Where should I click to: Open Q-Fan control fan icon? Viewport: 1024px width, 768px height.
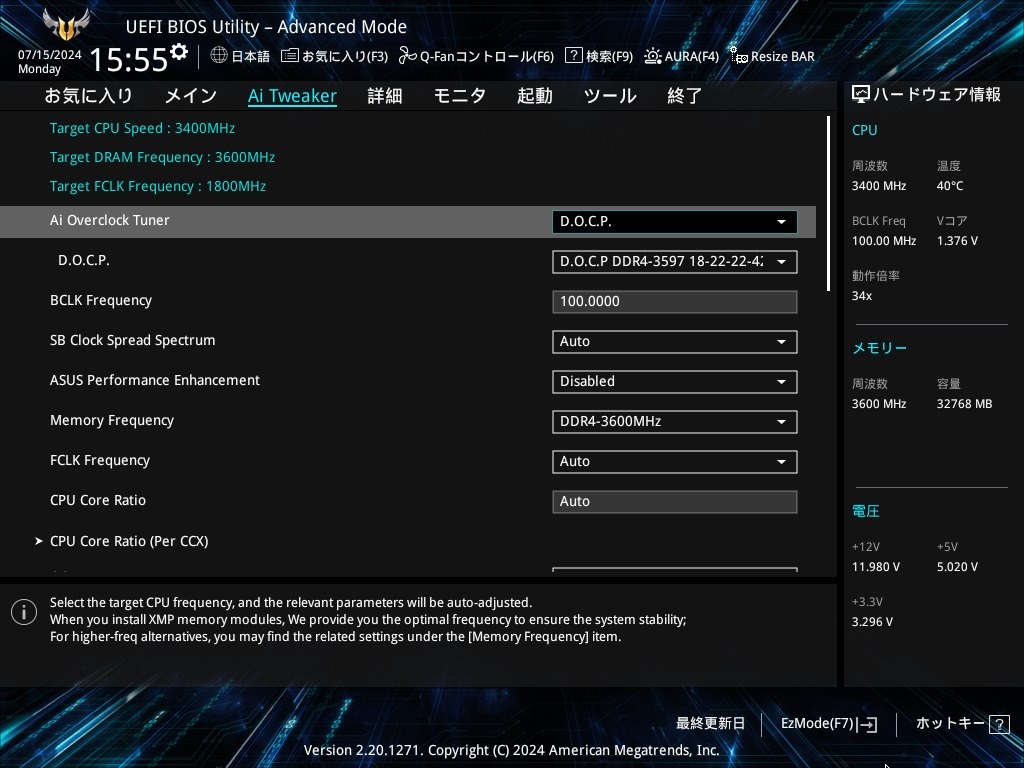click(x=408, y=56)
